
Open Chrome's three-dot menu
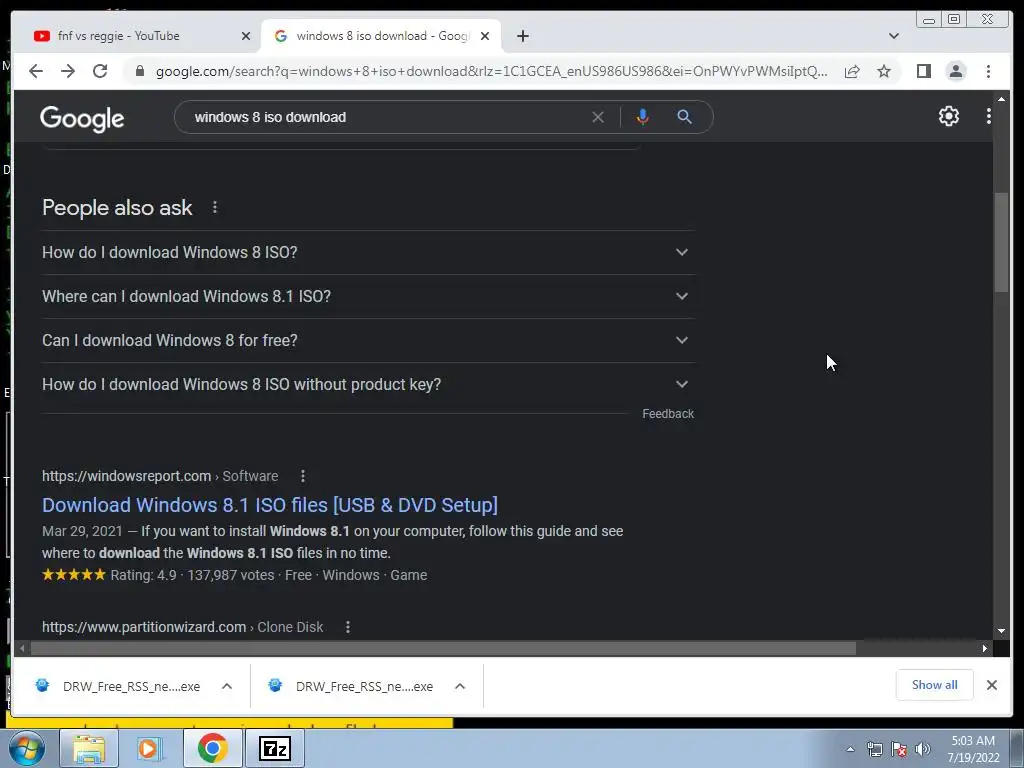click(989, 71)
